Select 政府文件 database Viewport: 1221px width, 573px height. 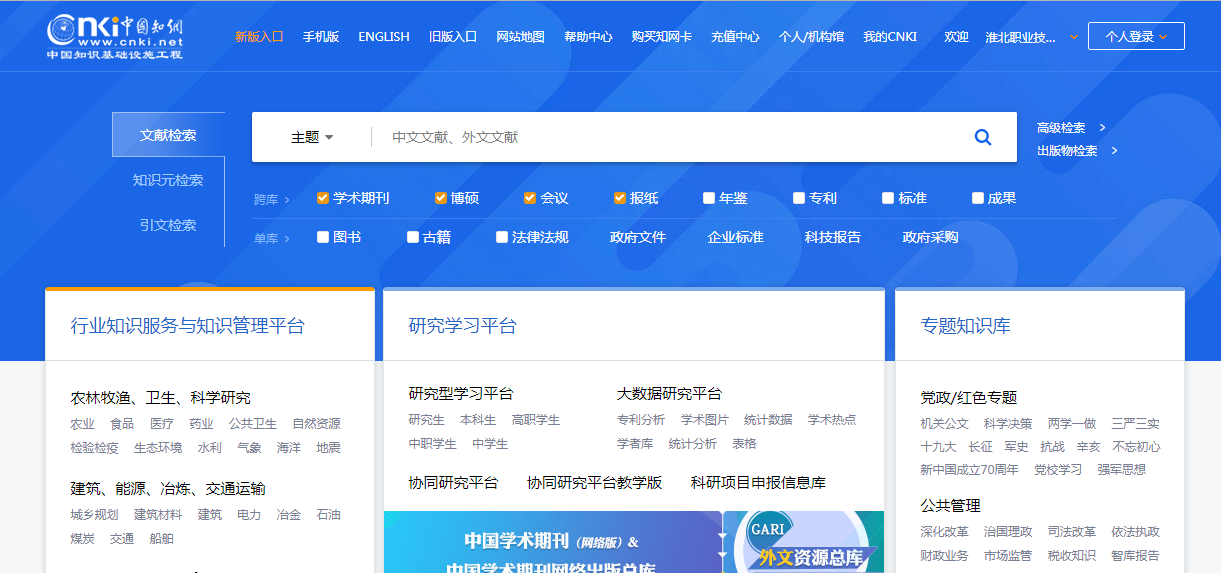click(x=638, y=237)
